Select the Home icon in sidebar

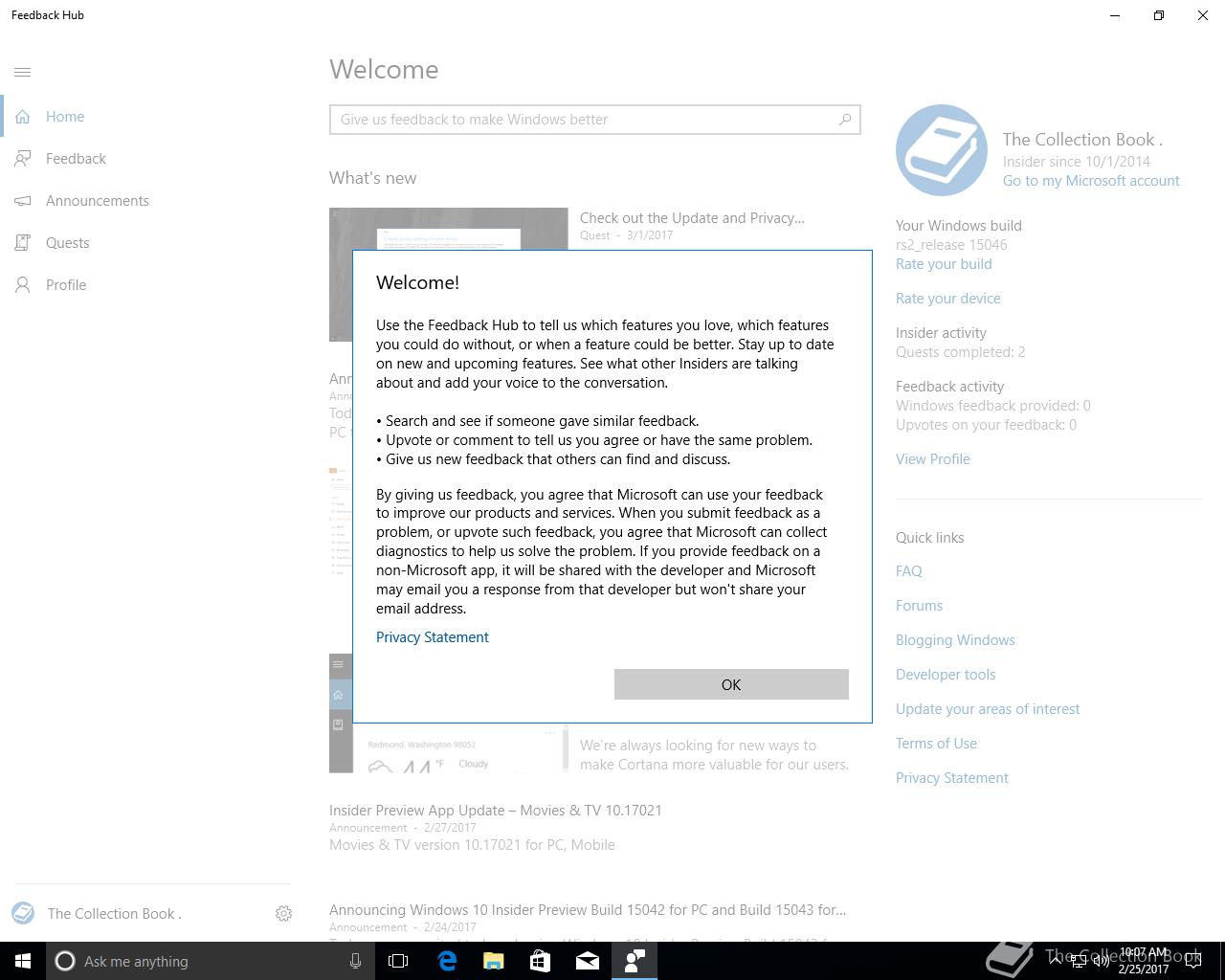23,117
